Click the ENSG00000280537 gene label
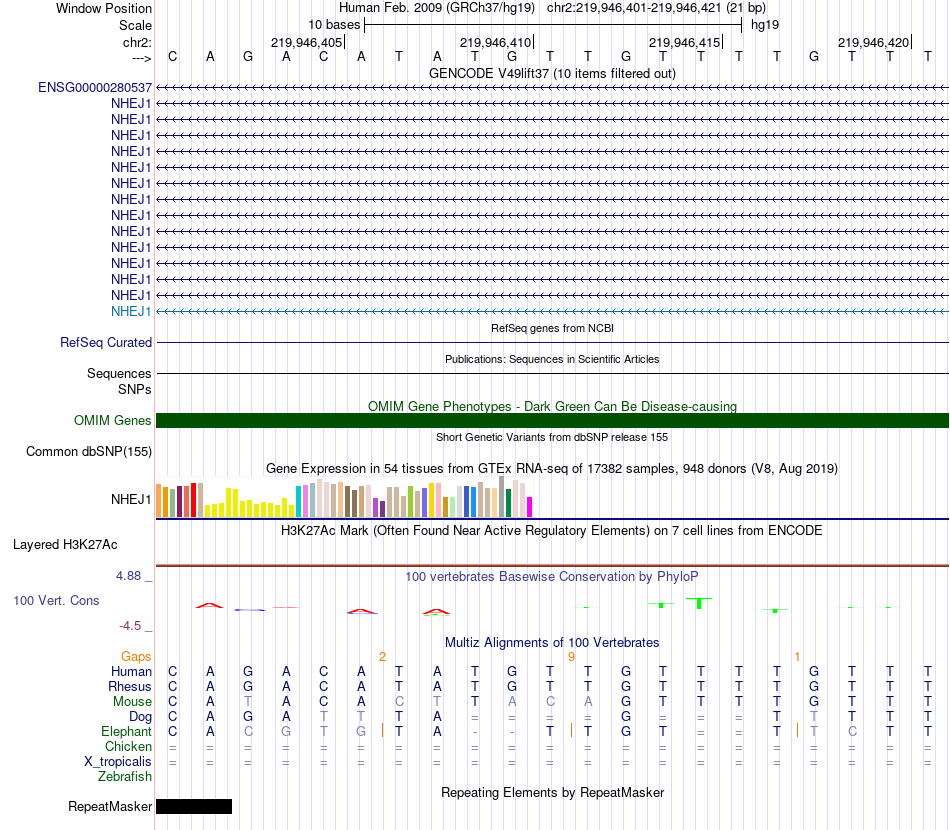 click(x=95, y=88)
